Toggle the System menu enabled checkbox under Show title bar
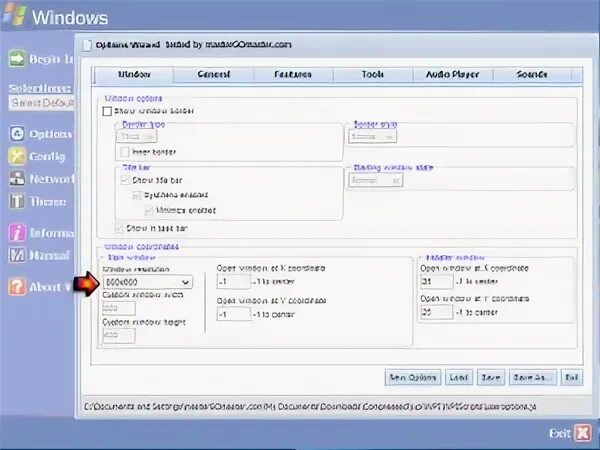Screen dimensions: 600x450 pyautogui.click(x=137, y=195)
